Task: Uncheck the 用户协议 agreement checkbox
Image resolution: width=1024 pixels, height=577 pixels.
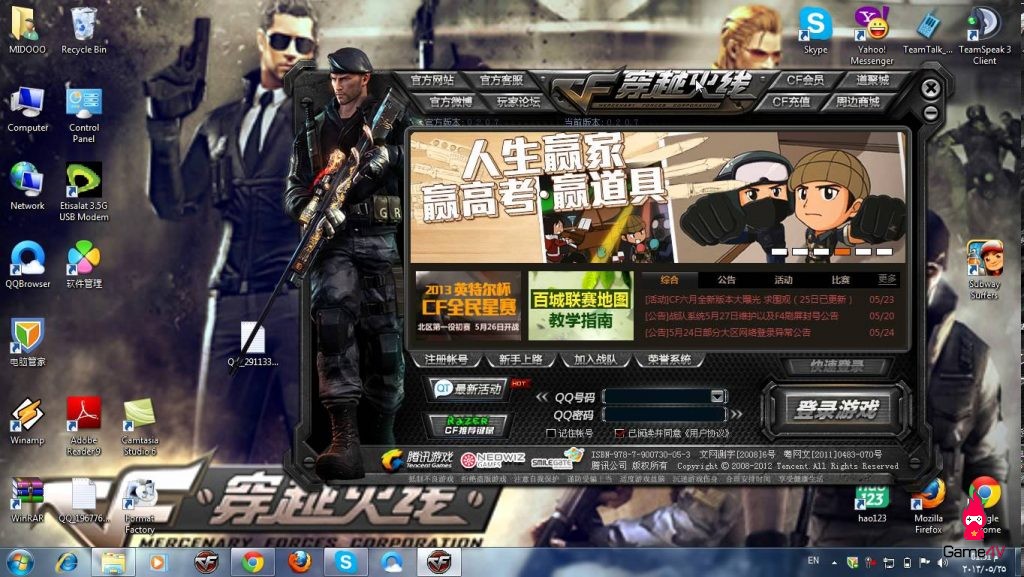Action: (x=619, y=433)
